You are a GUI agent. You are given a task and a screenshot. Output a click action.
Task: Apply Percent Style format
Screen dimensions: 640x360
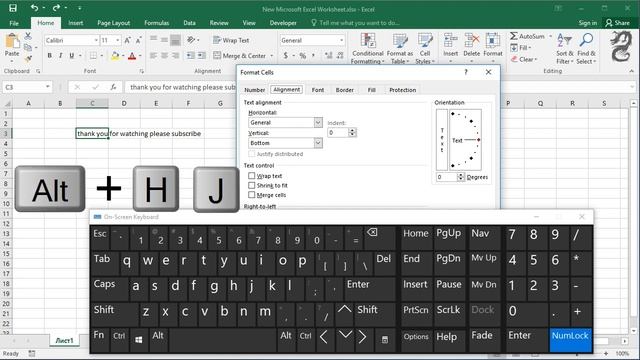302,56
